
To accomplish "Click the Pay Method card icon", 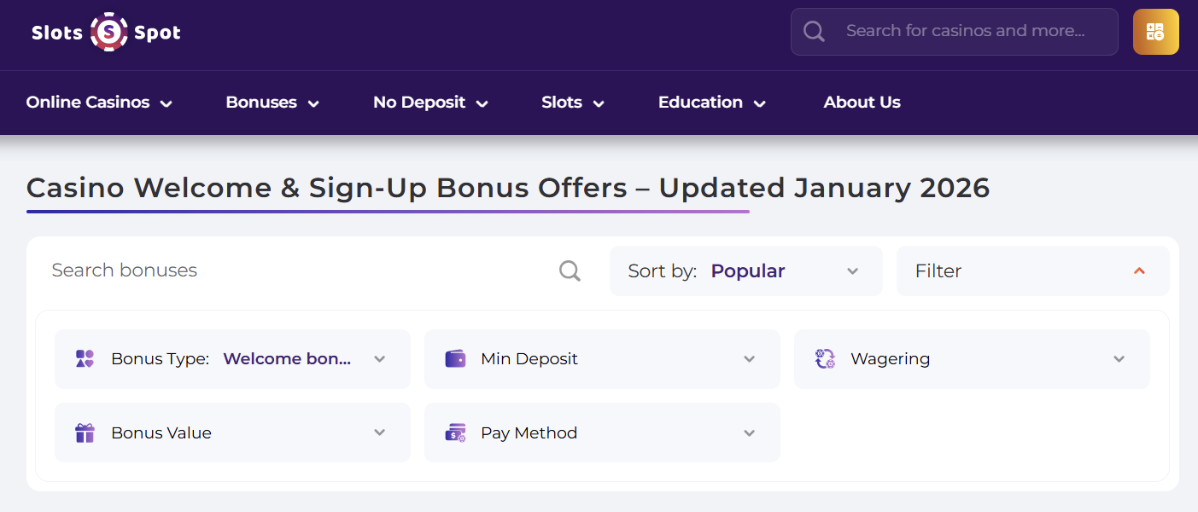I will point(455,433).
